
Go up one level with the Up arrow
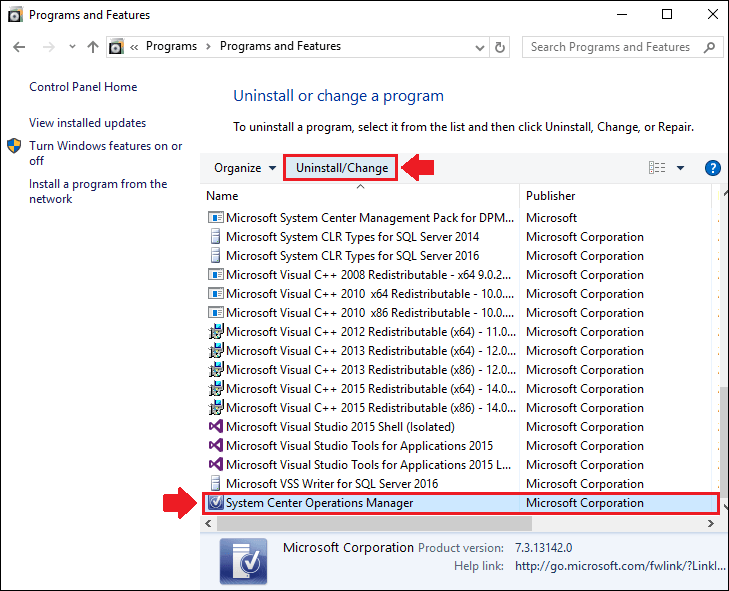pos(93,47)
